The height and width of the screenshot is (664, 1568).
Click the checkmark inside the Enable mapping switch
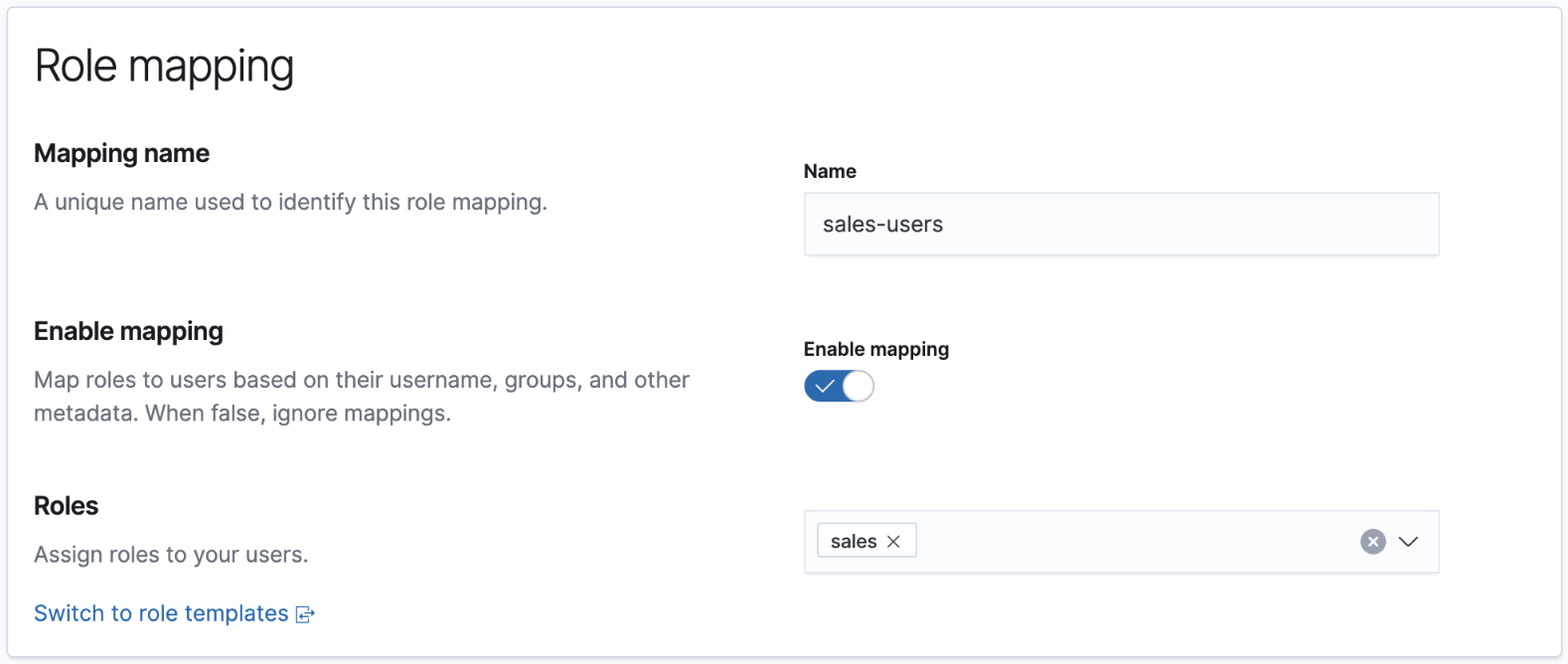[824, 386]
